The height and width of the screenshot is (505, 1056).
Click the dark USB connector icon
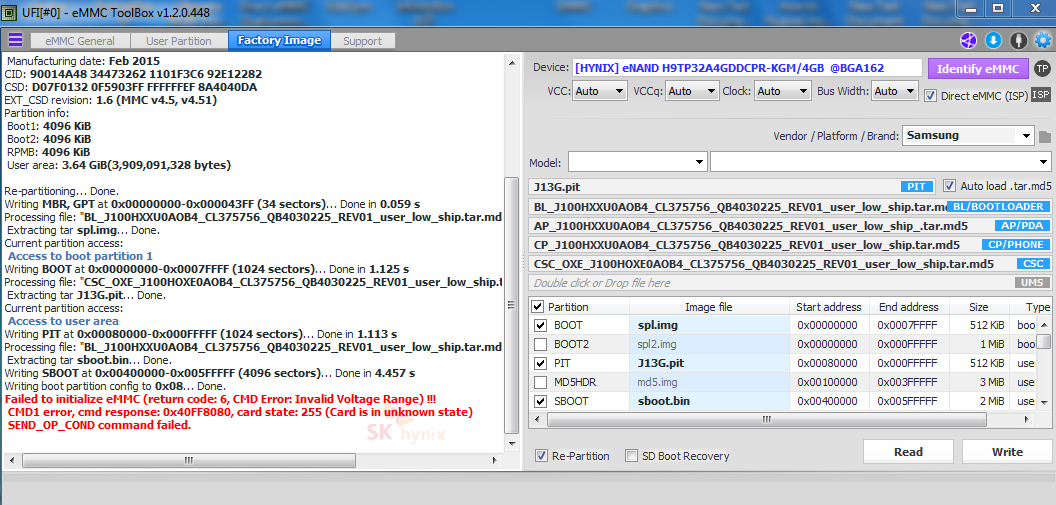pyautogui.click(x=1020, y=40)
